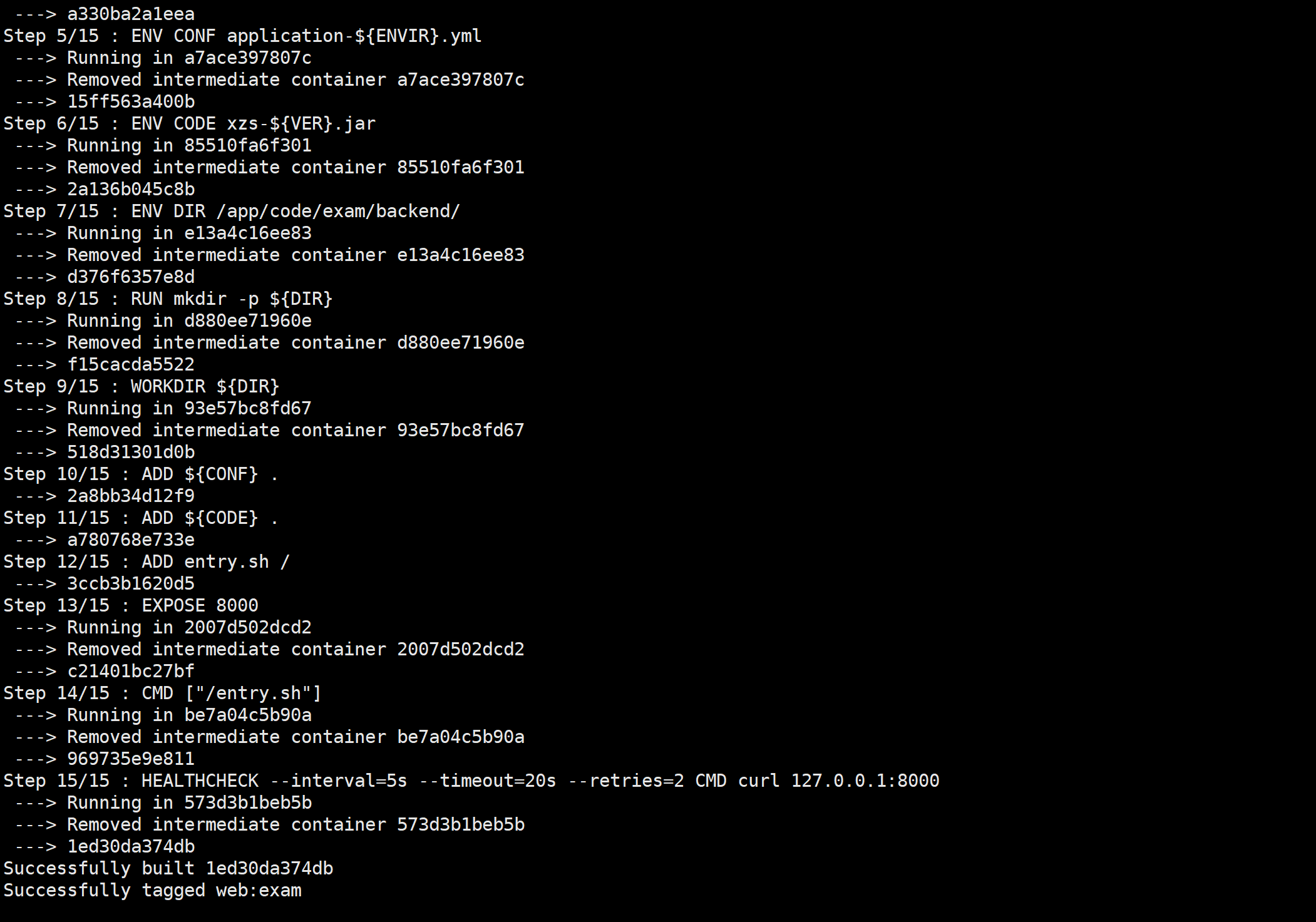The height and width of the screenshot is (922, 1316).
Task: Click "Removed intermediate container 85510fa6f301" line
Action: pyautogui.click(x=296, y=167)
